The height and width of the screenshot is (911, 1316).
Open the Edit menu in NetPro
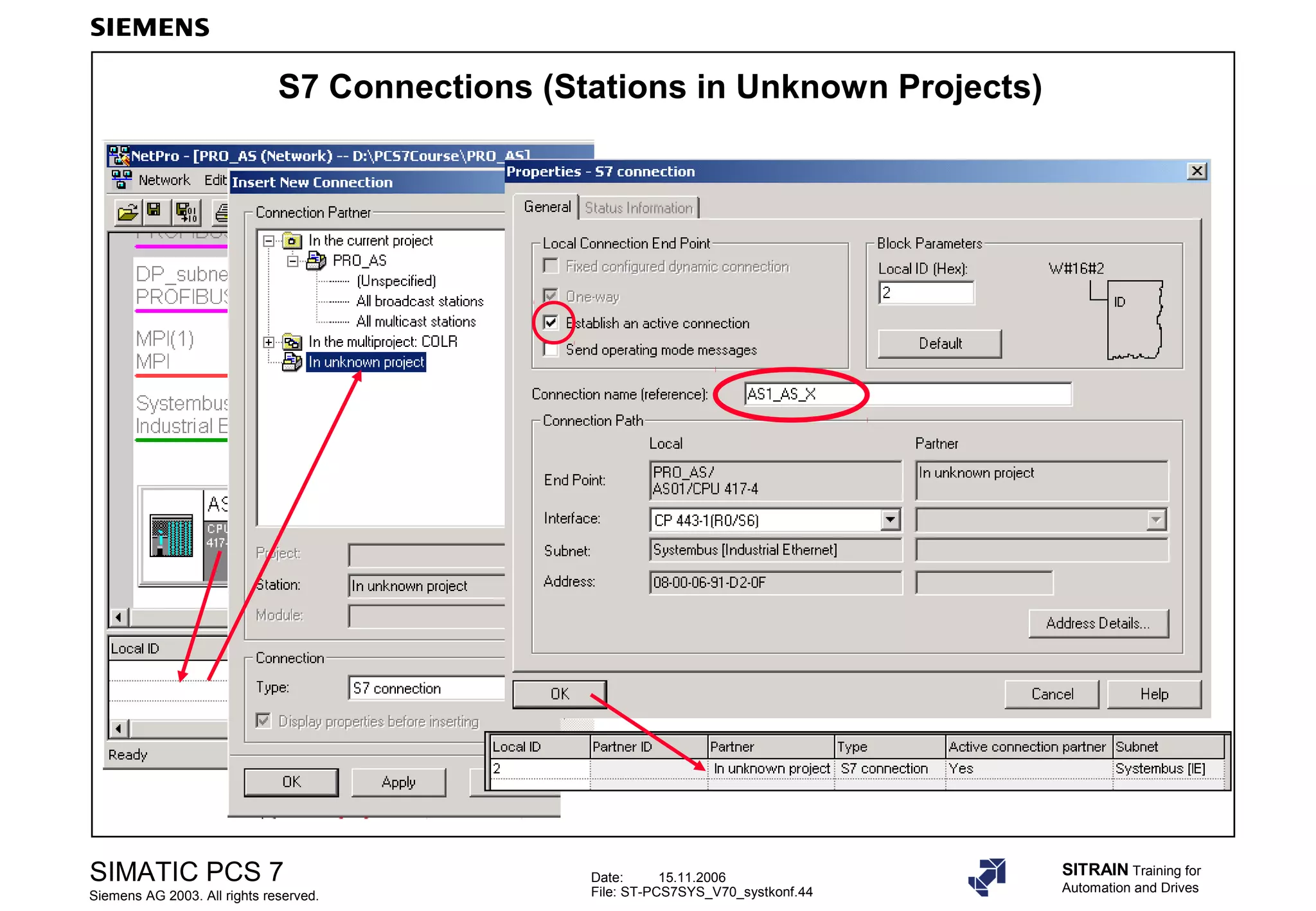pyautogui.click(x=215, y=180)
